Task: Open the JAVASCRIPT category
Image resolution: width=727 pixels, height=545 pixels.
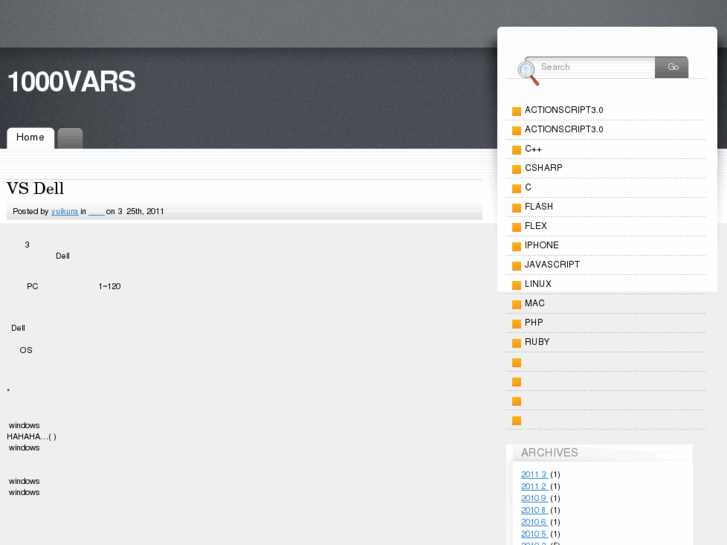Action: 552,265
